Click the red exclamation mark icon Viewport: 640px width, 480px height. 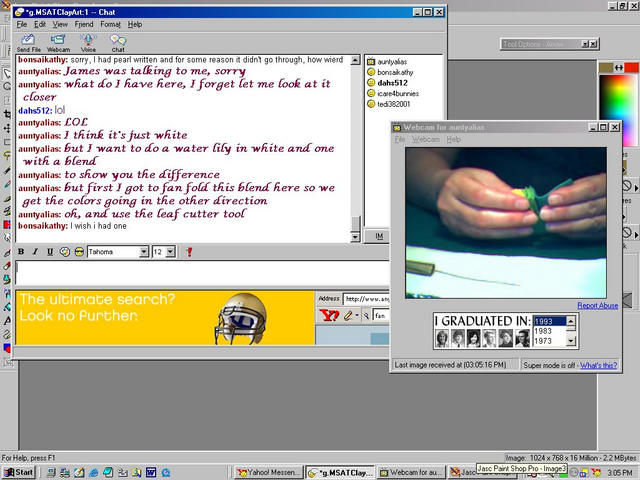coord(189,252)
